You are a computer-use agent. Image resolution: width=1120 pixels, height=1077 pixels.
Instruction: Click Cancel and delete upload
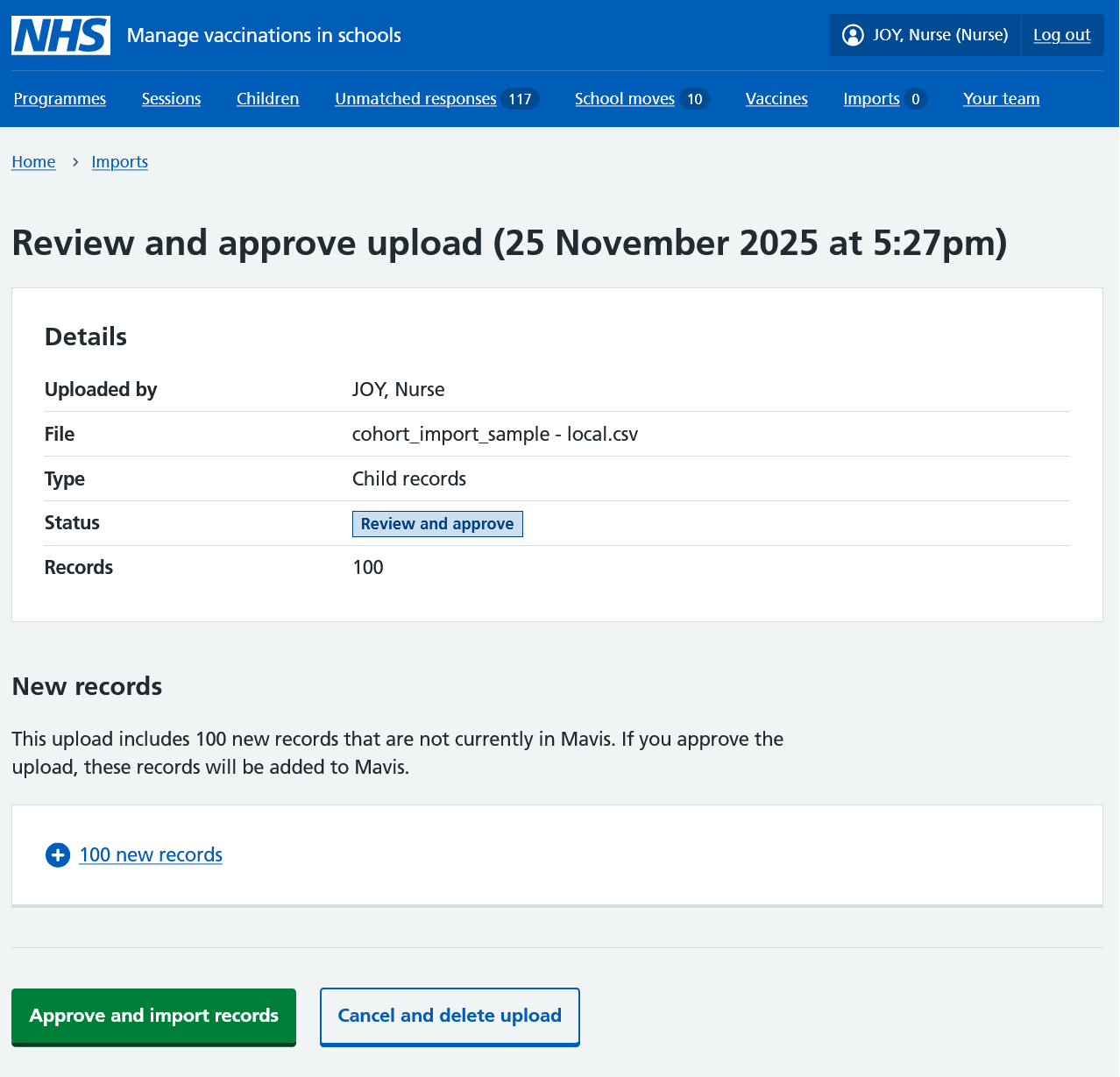tap(449, 1017)
